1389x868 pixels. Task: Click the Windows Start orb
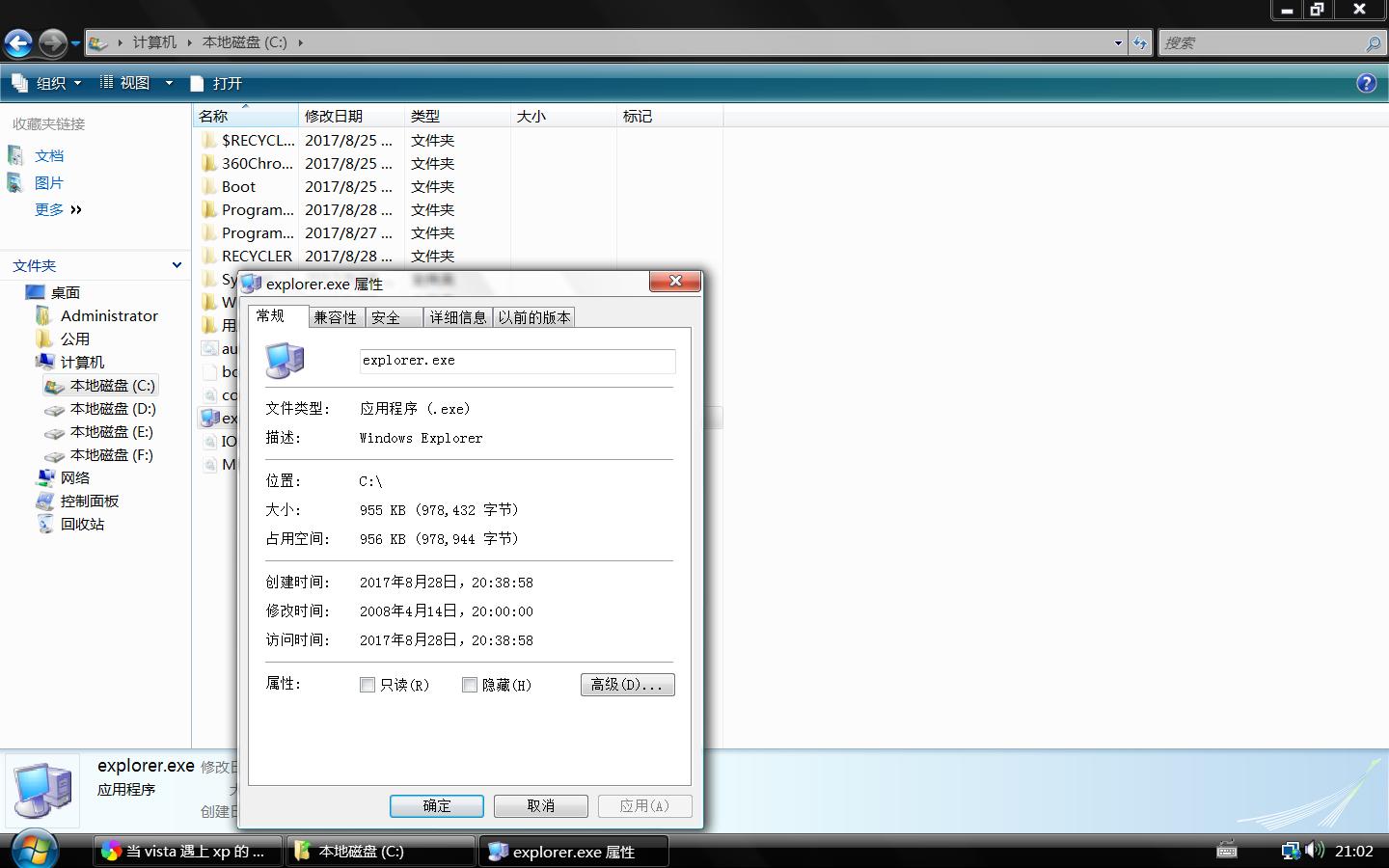pyautogui.click(x=34, y=848)
